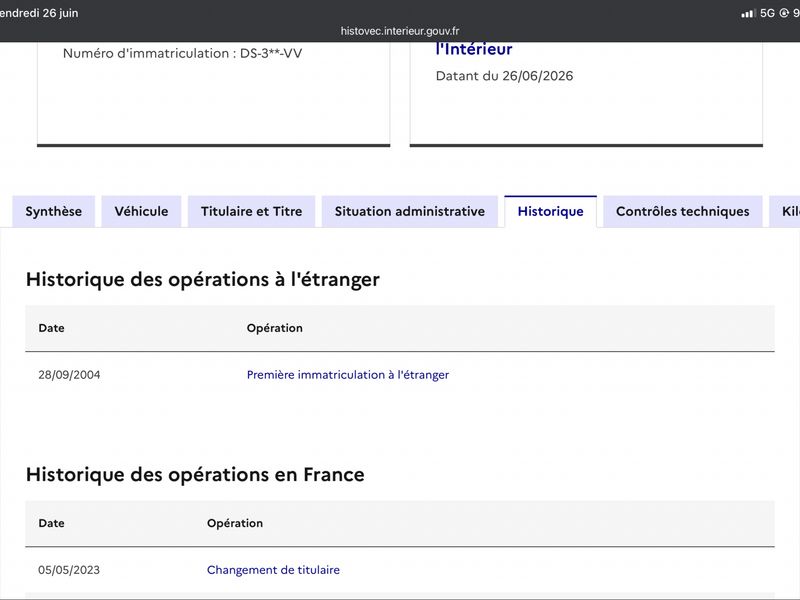Tap the vendredi 26 juin date
Screen dimensions: 800x600
click(x=39, y=13)
